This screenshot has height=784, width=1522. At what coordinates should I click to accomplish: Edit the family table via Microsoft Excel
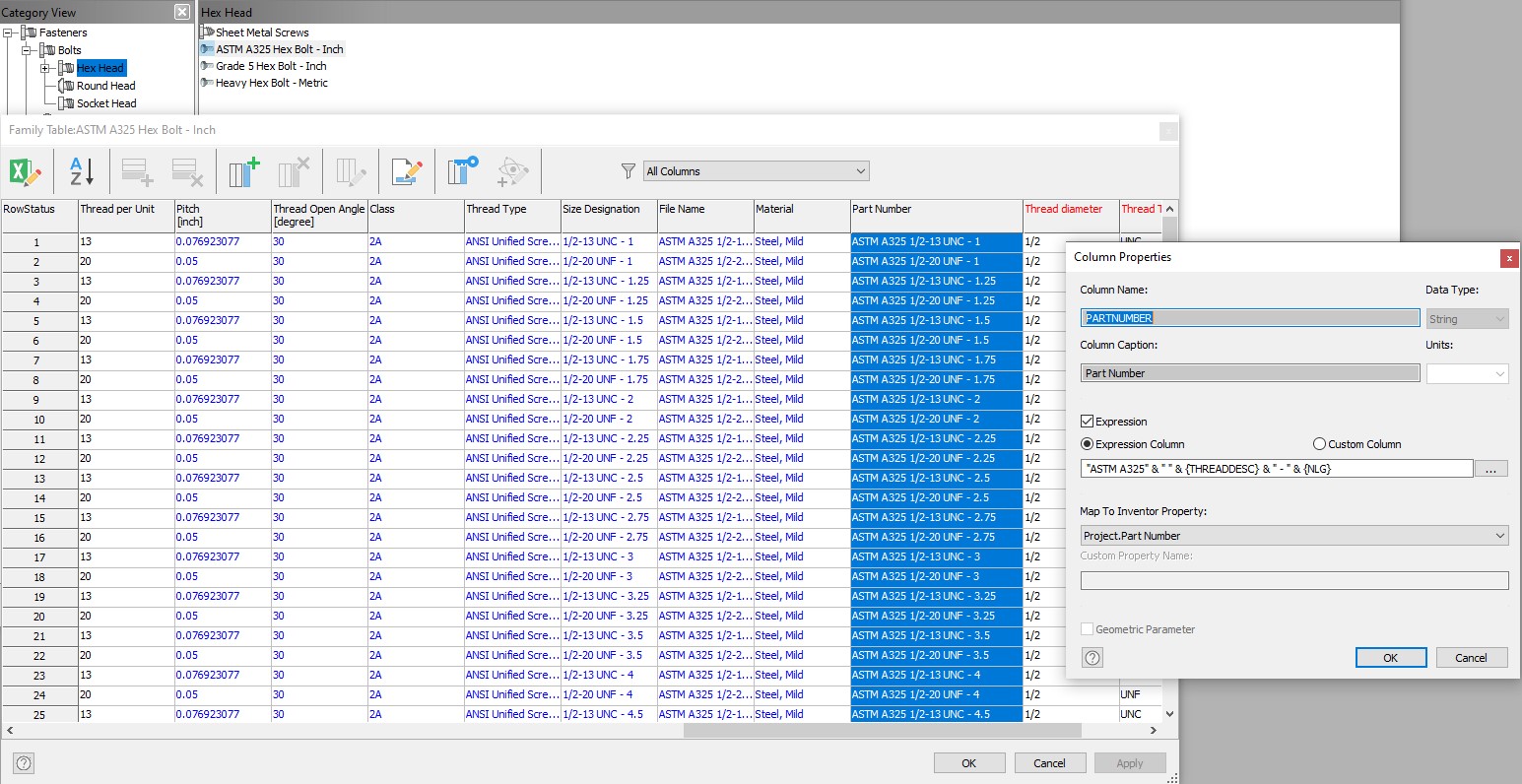coord(27,171)
